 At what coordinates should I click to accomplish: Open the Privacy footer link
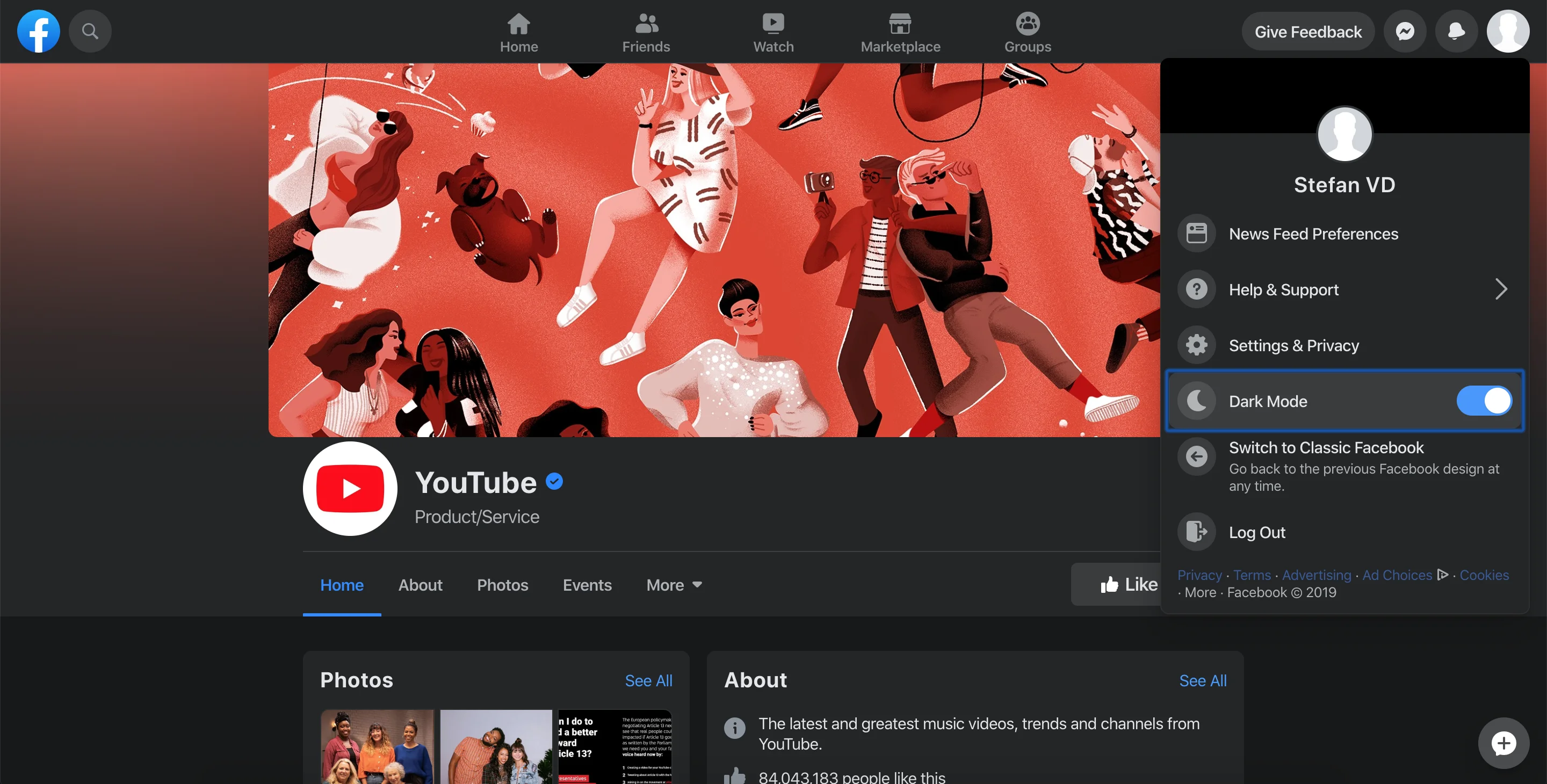pos(1200,575)
